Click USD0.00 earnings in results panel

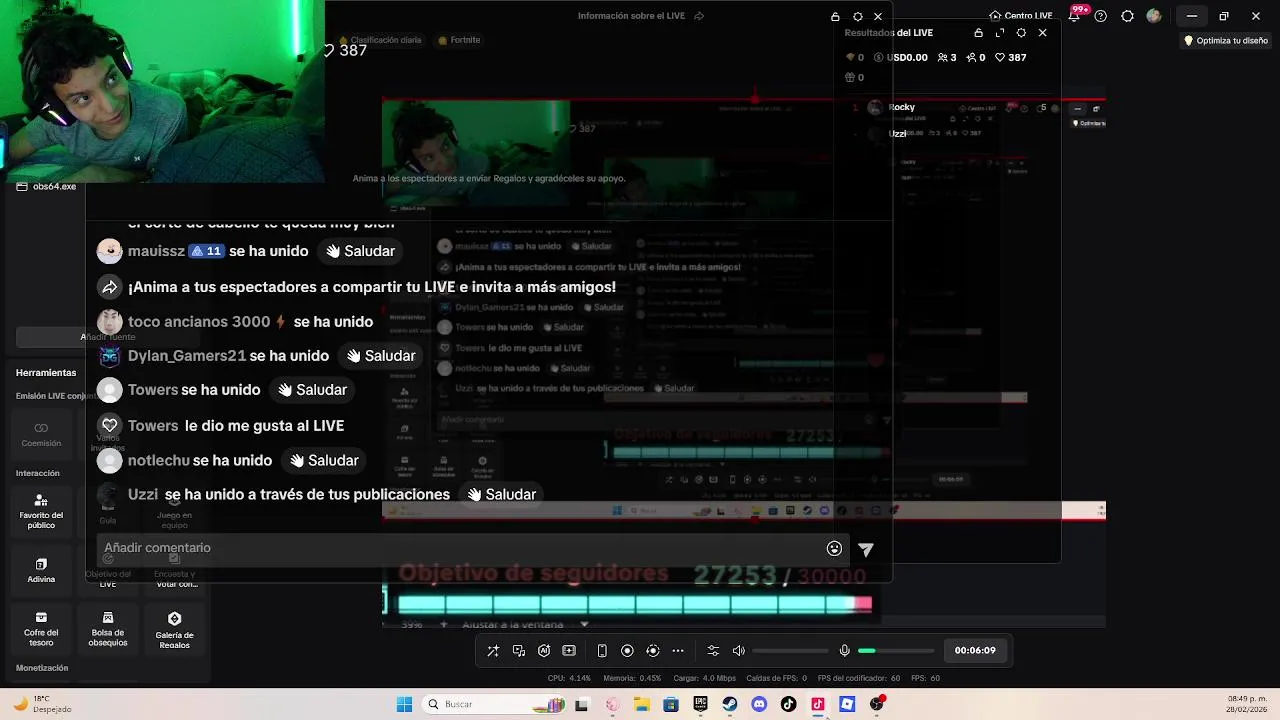(x=900, y=57)
